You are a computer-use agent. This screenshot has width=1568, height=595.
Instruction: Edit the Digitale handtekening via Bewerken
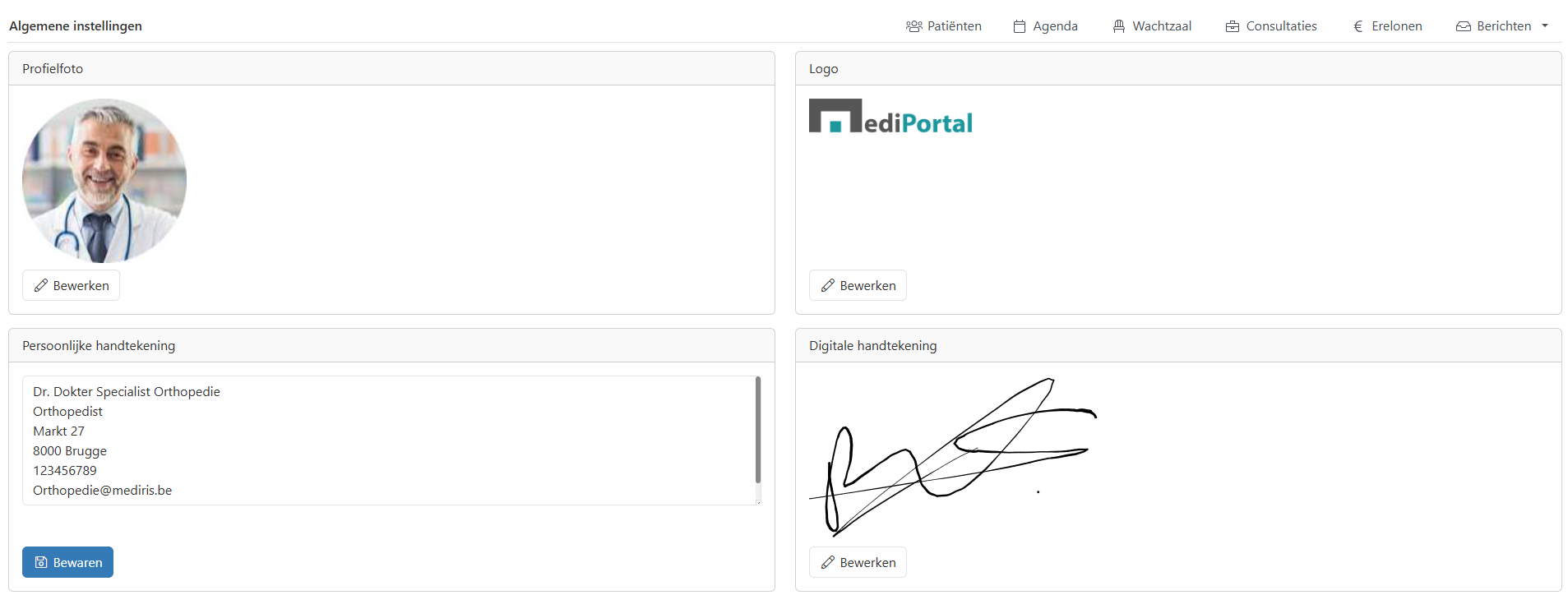coord(858,562)
